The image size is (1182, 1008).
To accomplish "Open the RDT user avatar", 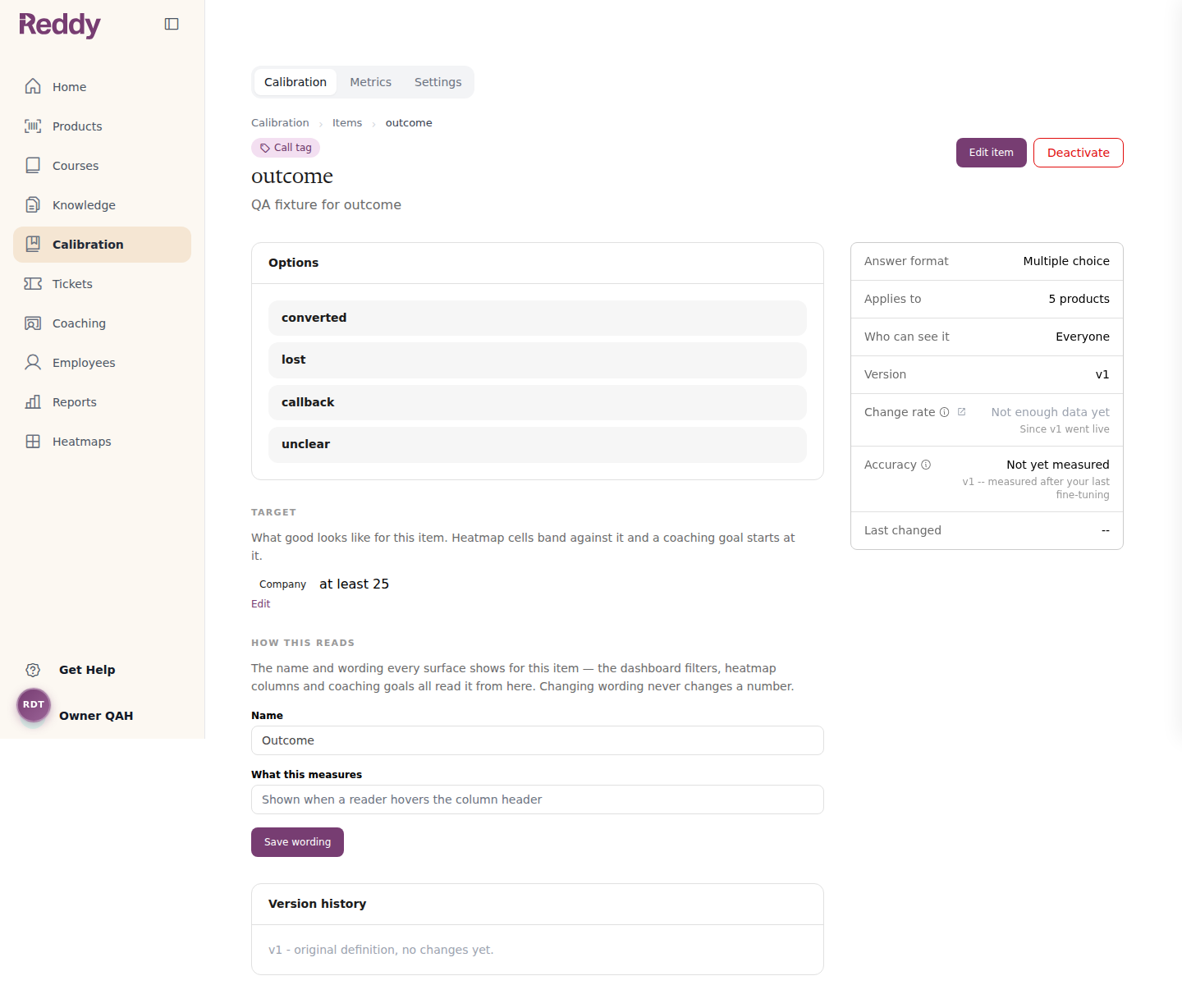I will pos(34,705).
